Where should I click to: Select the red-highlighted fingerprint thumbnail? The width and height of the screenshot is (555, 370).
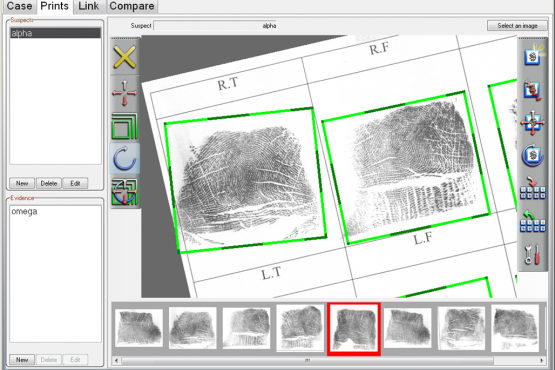click(354, 329)
